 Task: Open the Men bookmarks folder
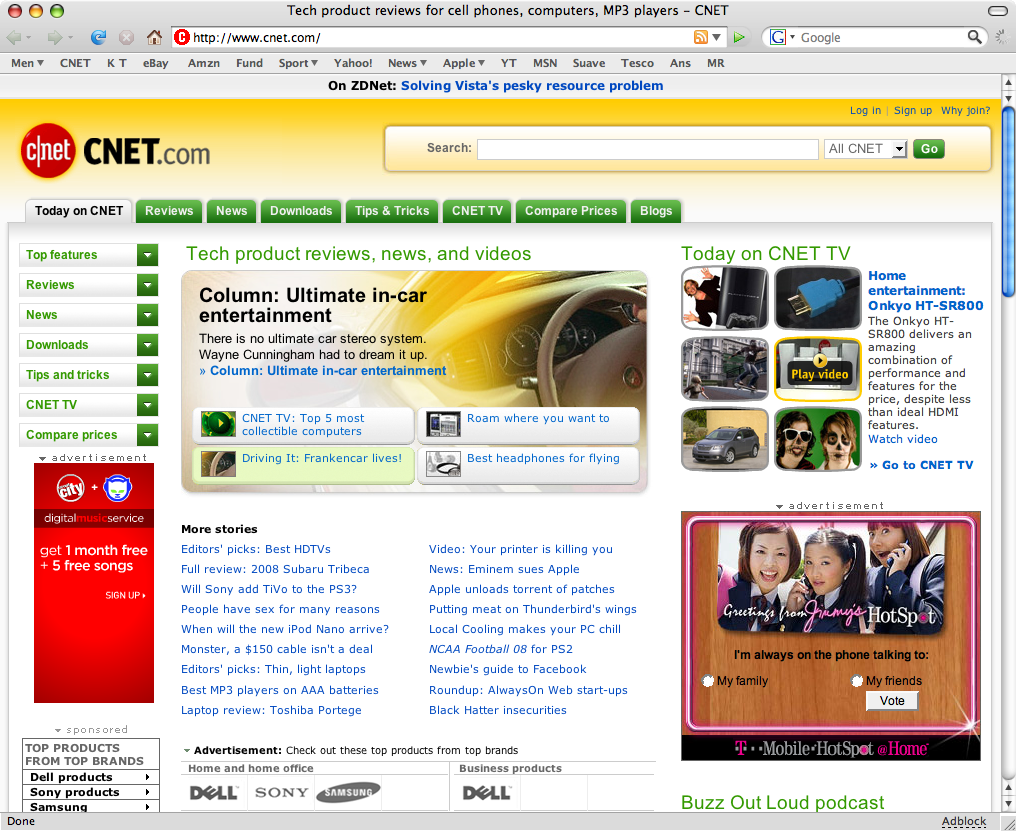tap(27, 63)
